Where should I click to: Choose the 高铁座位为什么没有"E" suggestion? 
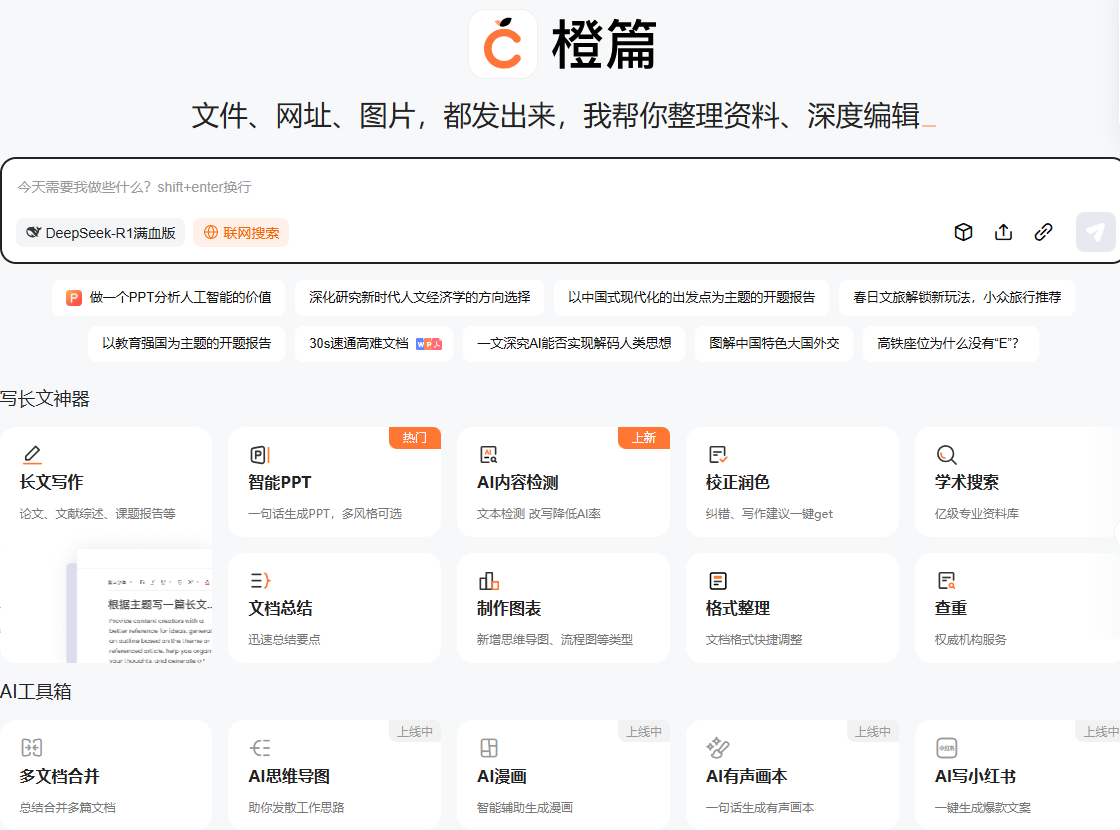tap(950, 343)
